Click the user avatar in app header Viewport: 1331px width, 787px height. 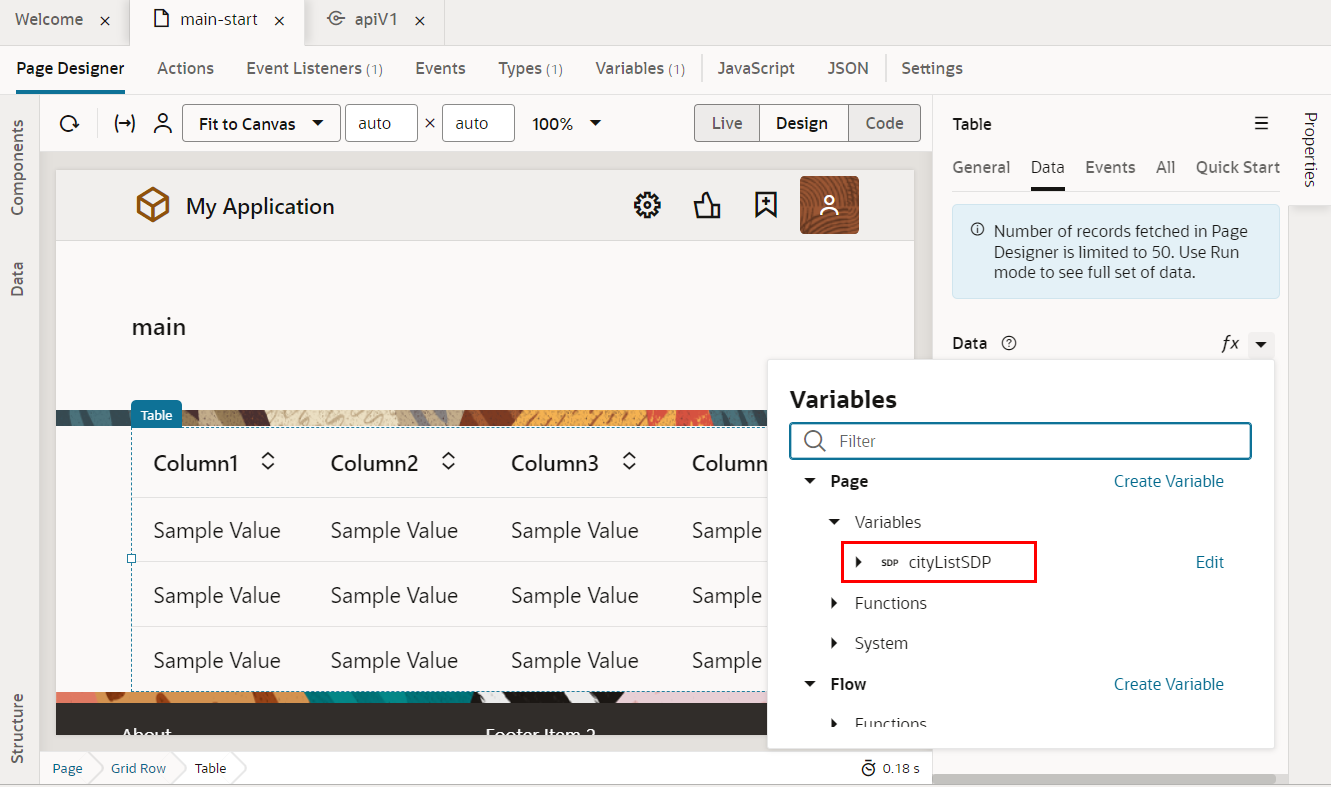(x=829, y=205)
